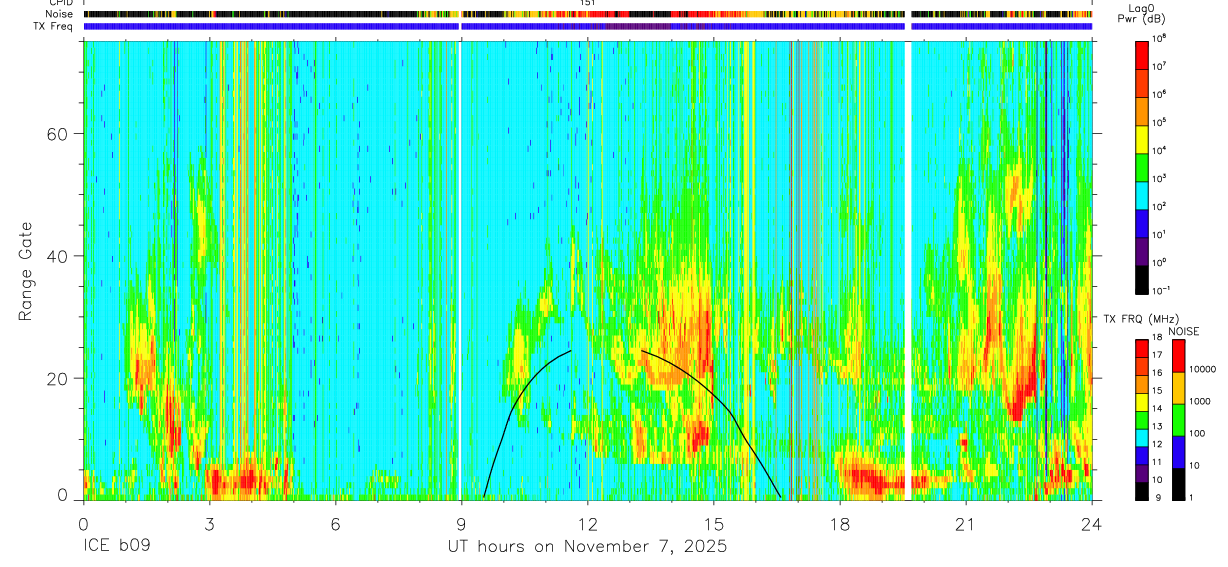This screenshot has width=1228, height=567.
Task: Click the 'NOISE' legend title
Action: 1184,331
